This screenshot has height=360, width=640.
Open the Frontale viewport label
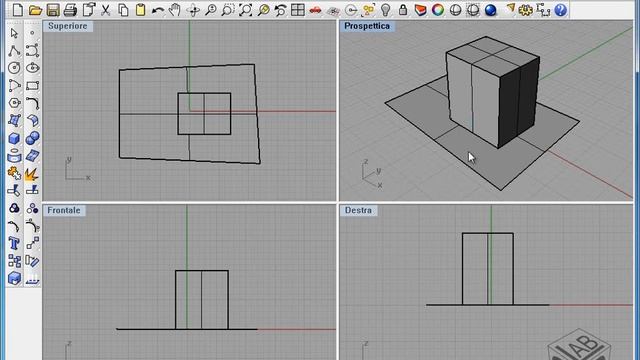click(64, 210)
